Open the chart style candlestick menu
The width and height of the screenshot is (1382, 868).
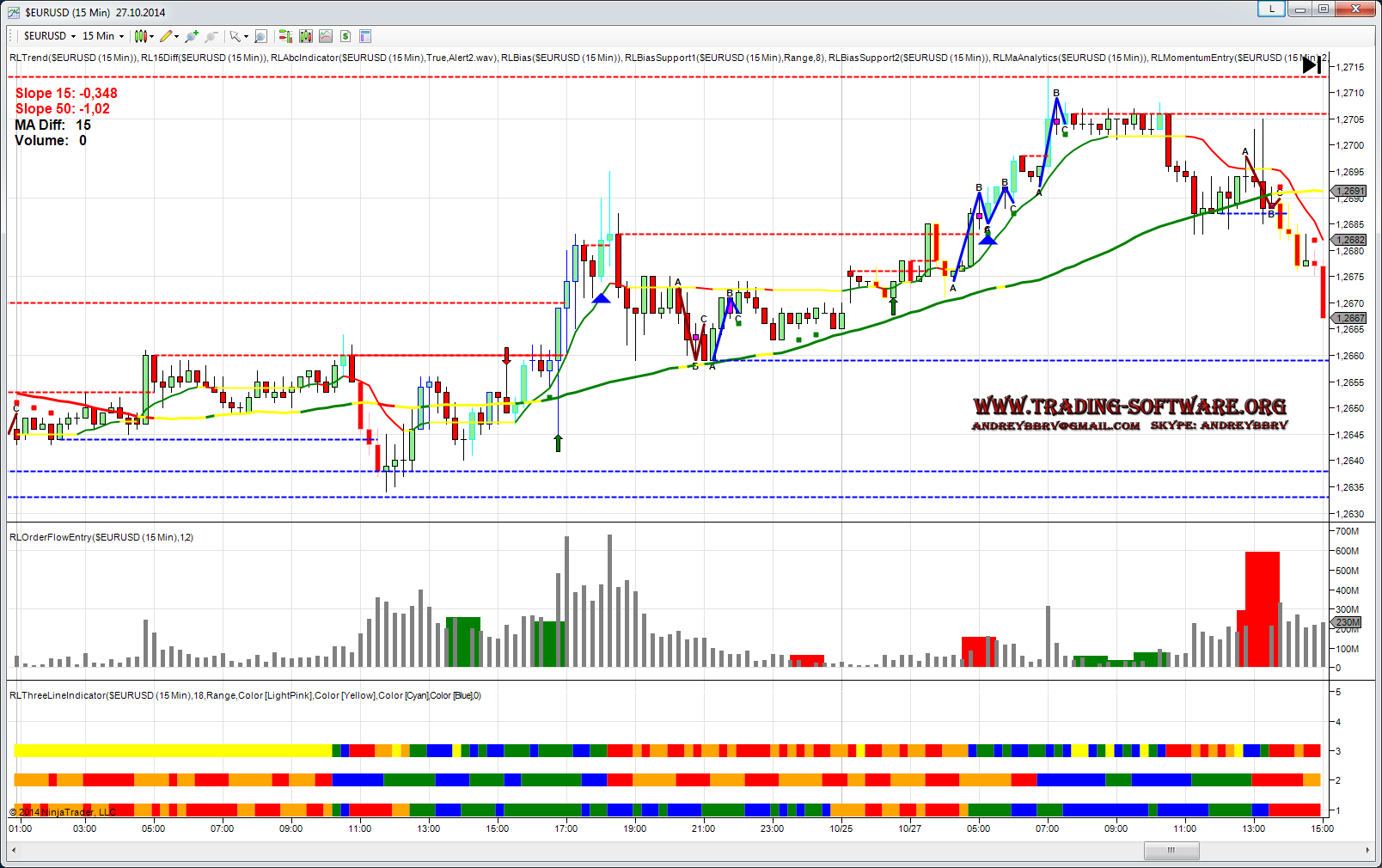[x=143, y=36]
